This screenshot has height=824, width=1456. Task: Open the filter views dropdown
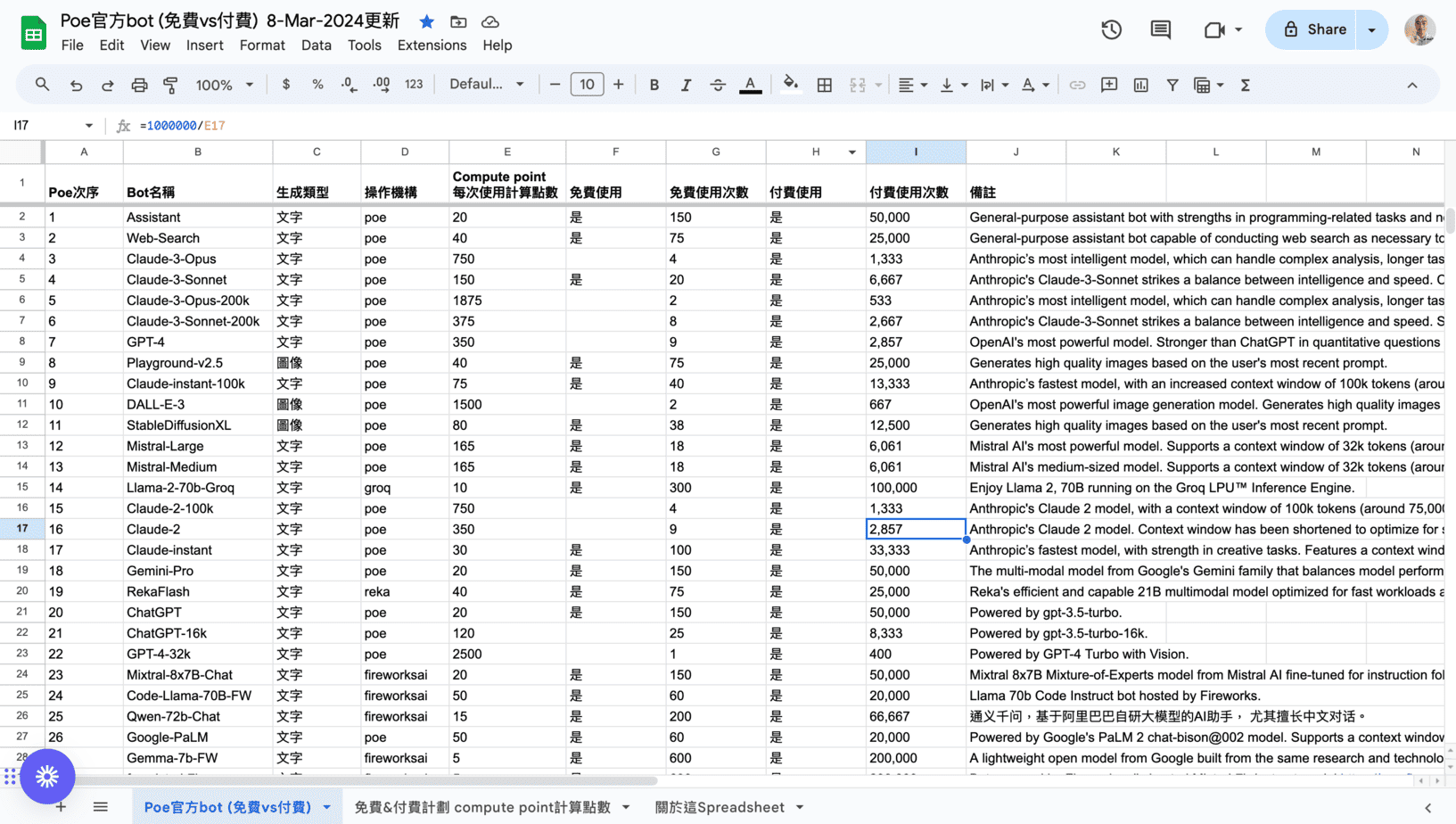pos(1209,85)
